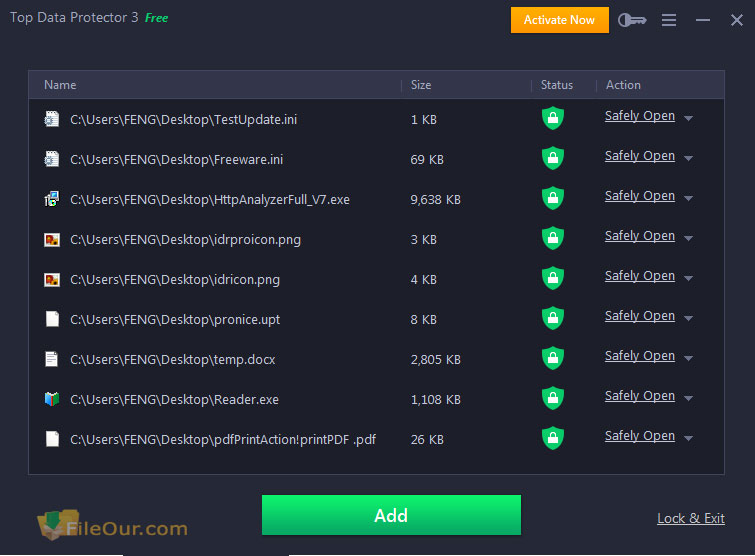Minimize the Top Data Protector window
The image size is (755, 556).
tap(703, 20)
